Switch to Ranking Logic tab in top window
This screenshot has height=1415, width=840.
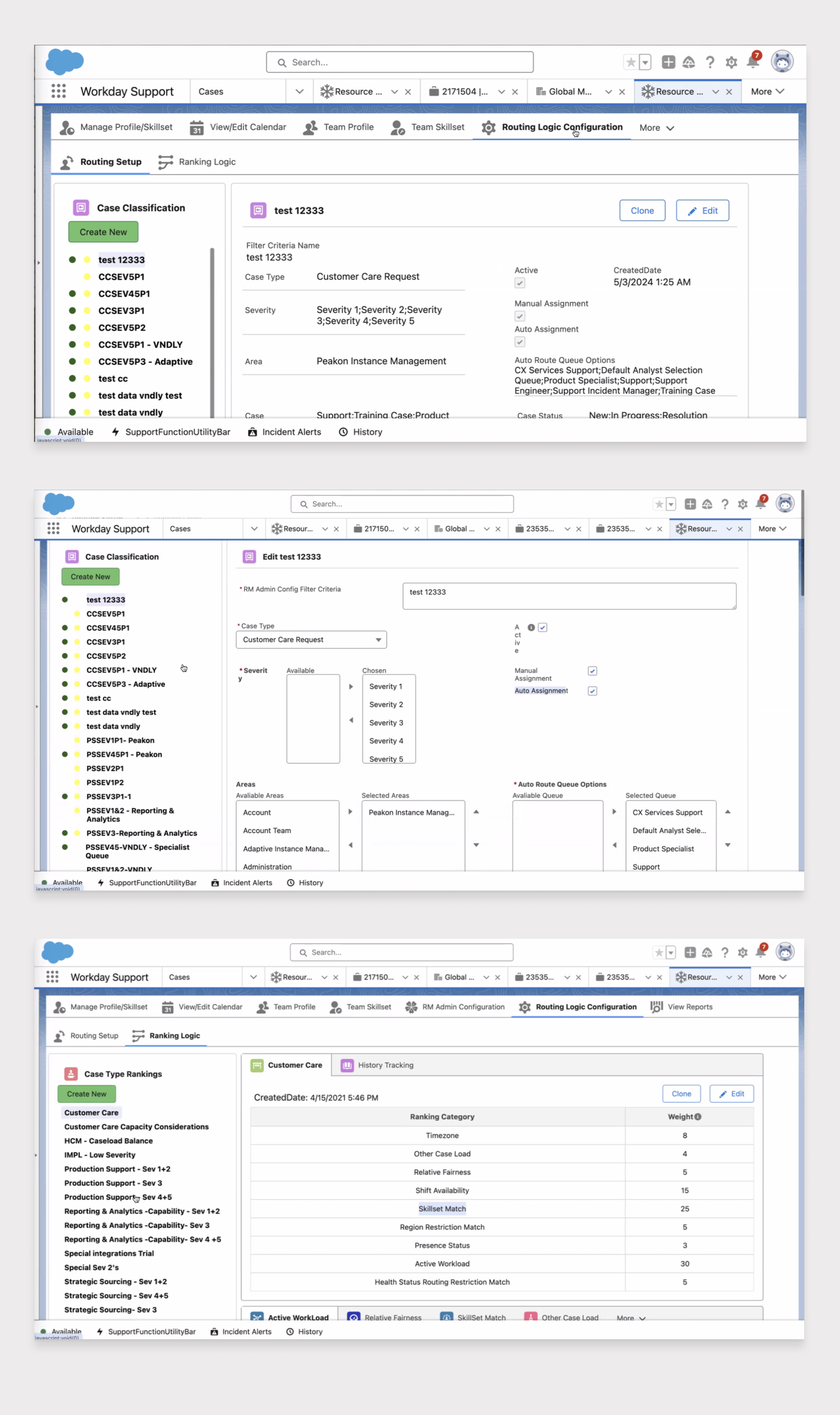click(197, 162)
